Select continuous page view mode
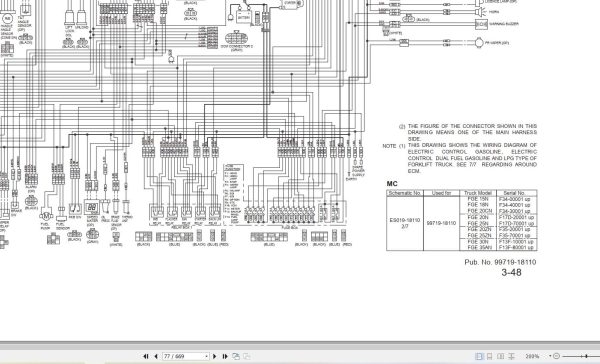 (489, 356)
